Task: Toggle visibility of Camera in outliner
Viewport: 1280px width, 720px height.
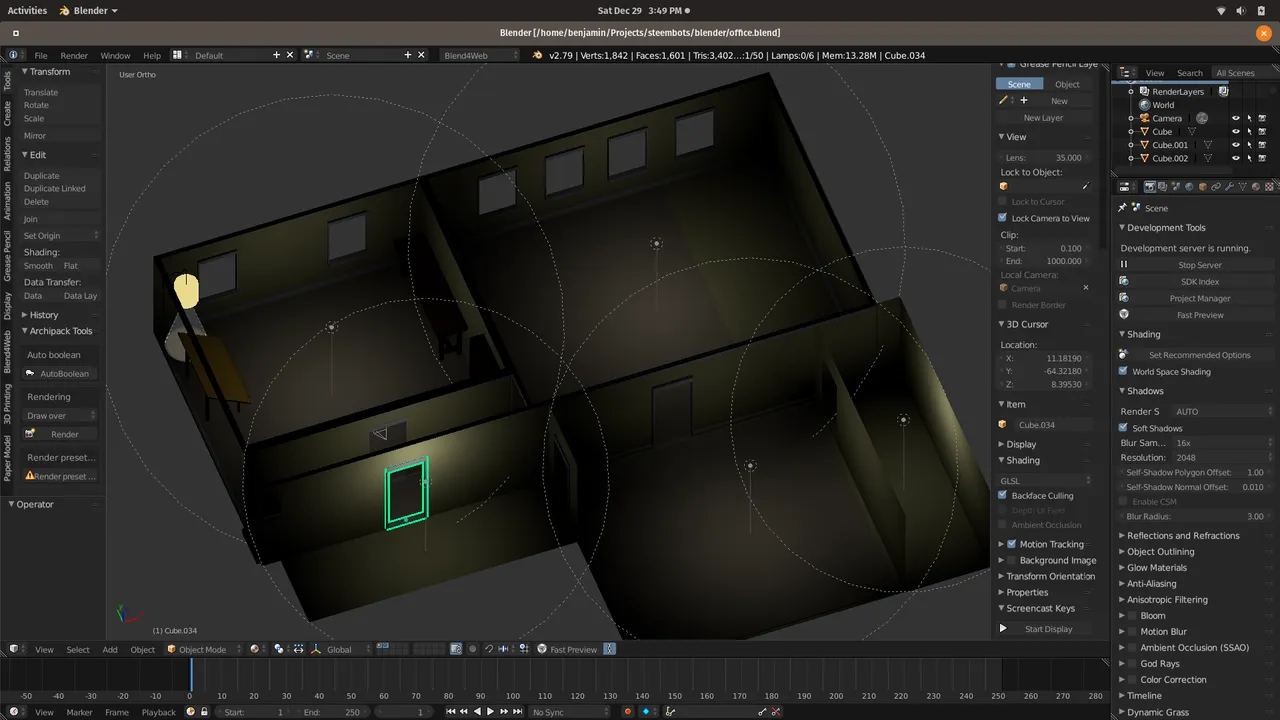Action: click(1235, 118)
